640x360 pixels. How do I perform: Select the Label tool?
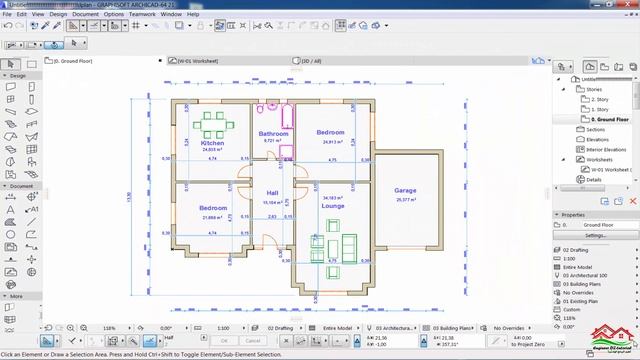point(31,209)
